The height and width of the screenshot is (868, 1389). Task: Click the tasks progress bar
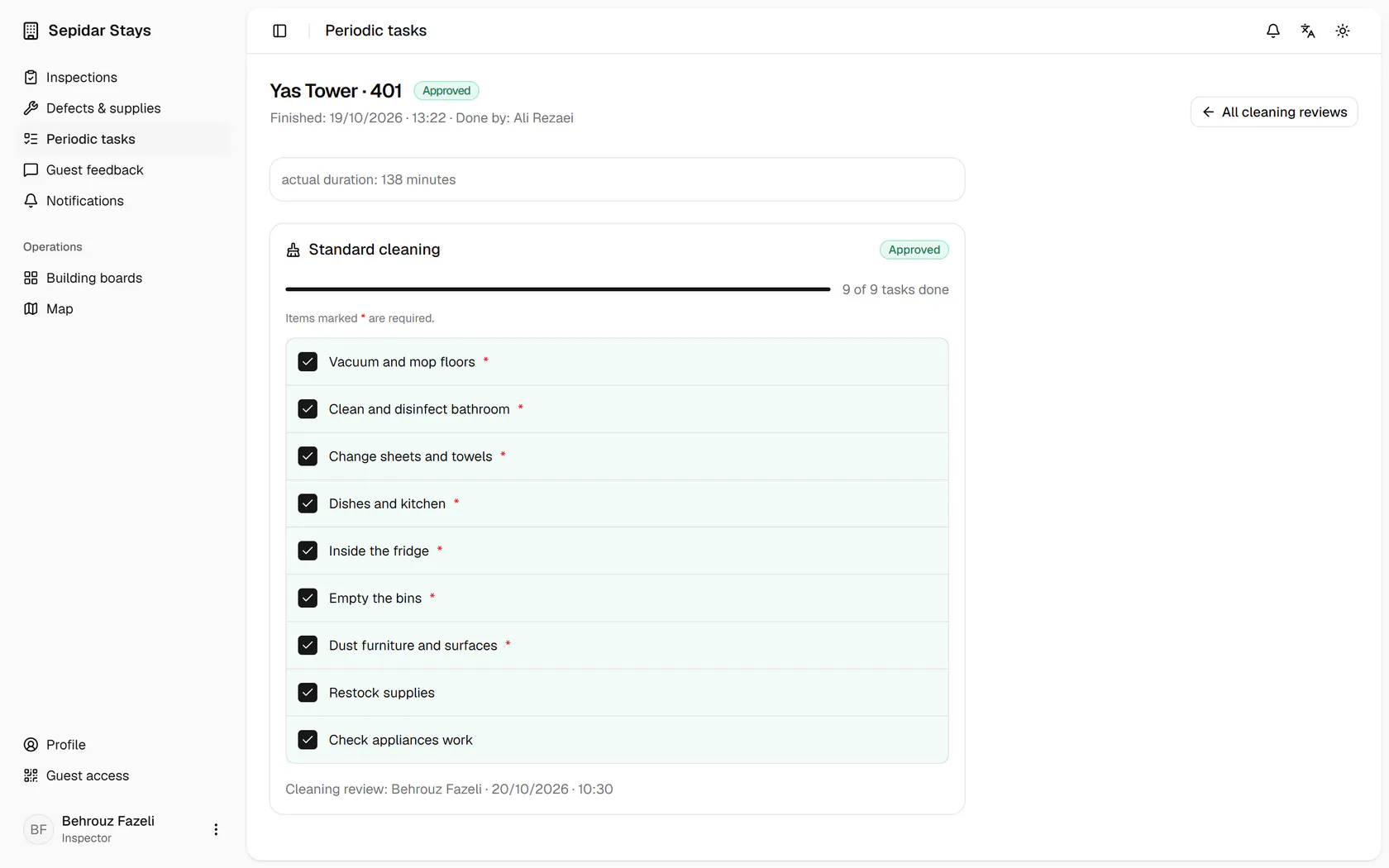(x=558, y=289)
